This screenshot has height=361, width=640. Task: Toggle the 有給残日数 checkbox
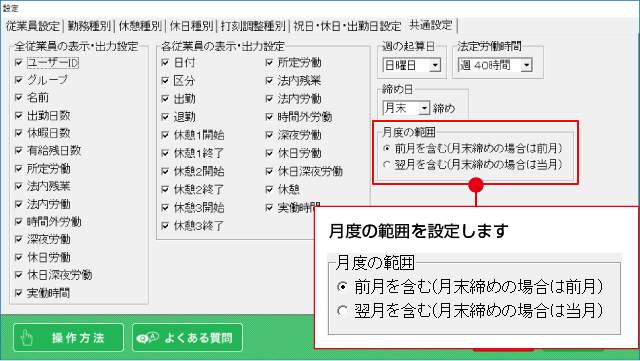[x=18, y=151]
